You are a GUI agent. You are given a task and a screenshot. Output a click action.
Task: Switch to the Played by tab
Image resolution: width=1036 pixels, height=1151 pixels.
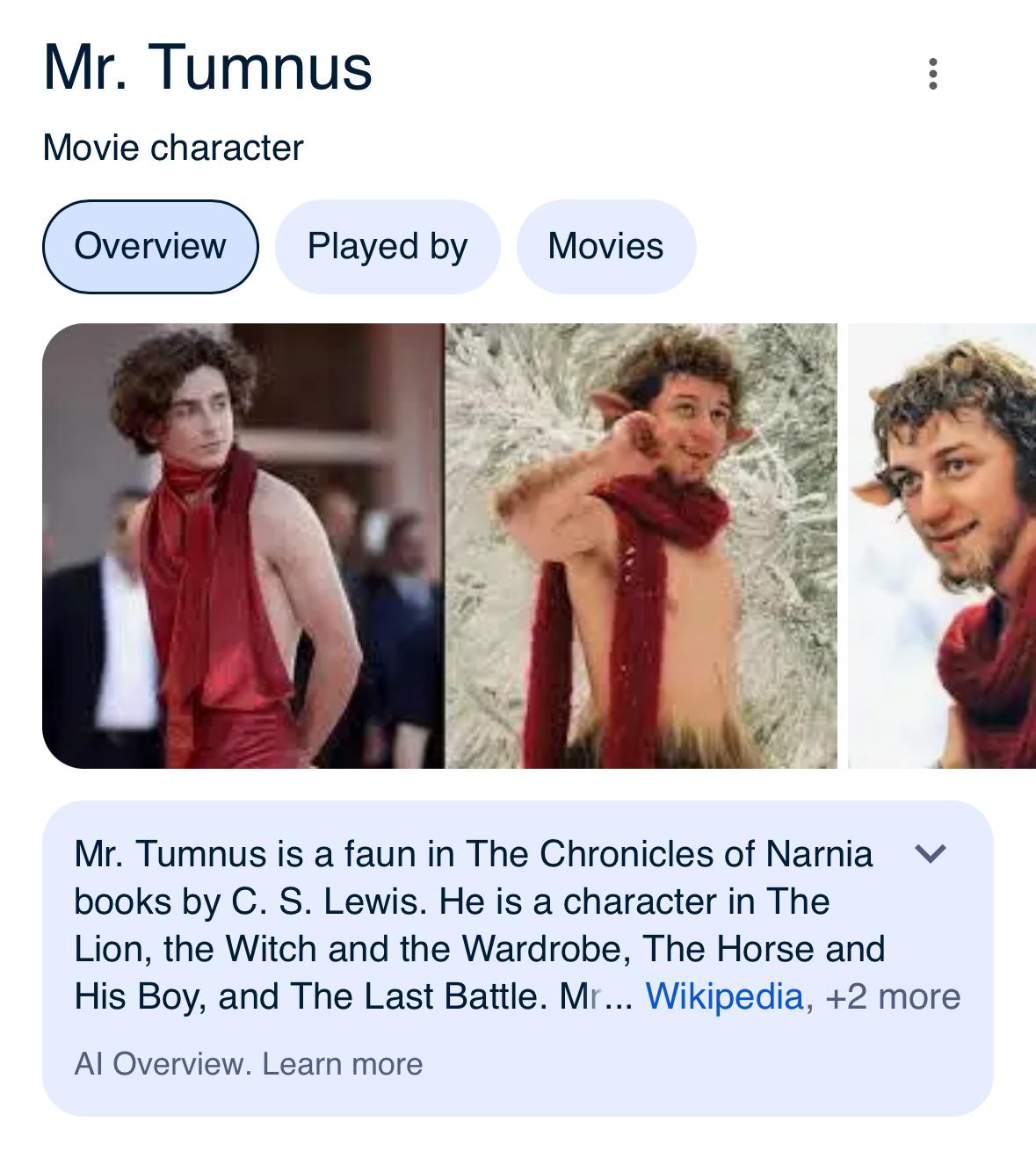click(x=388, y=246)
